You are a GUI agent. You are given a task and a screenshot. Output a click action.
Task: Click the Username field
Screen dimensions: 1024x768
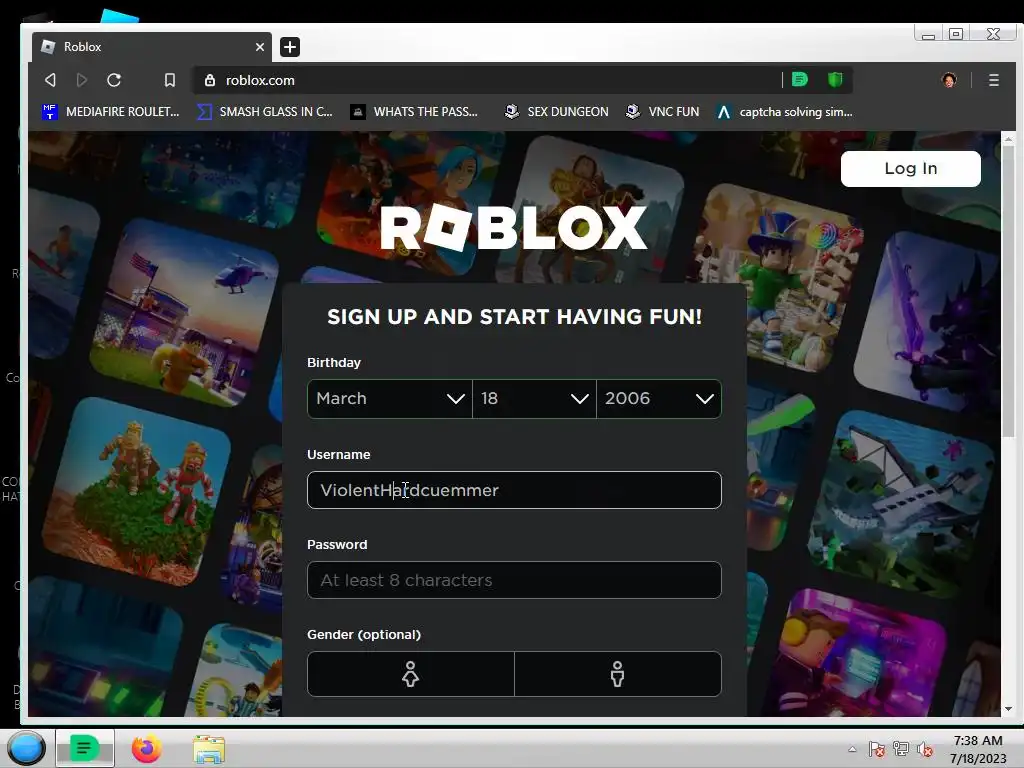(514, 490)
